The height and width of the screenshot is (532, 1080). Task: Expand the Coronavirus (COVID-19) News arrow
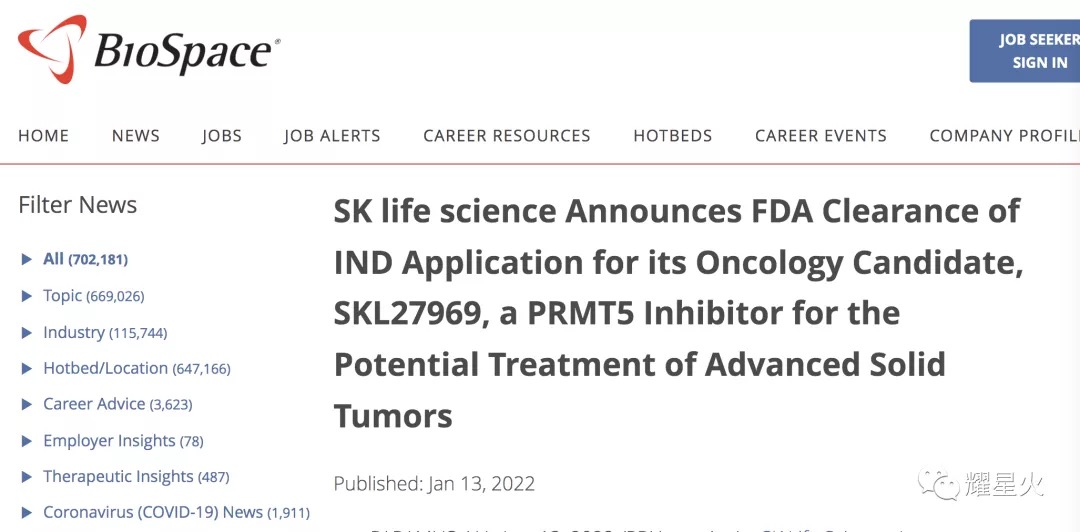(27, 512)
